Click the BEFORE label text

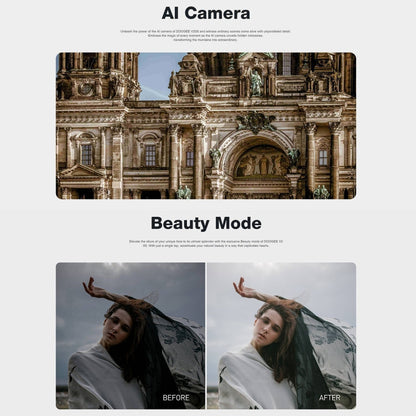point(176,398)
